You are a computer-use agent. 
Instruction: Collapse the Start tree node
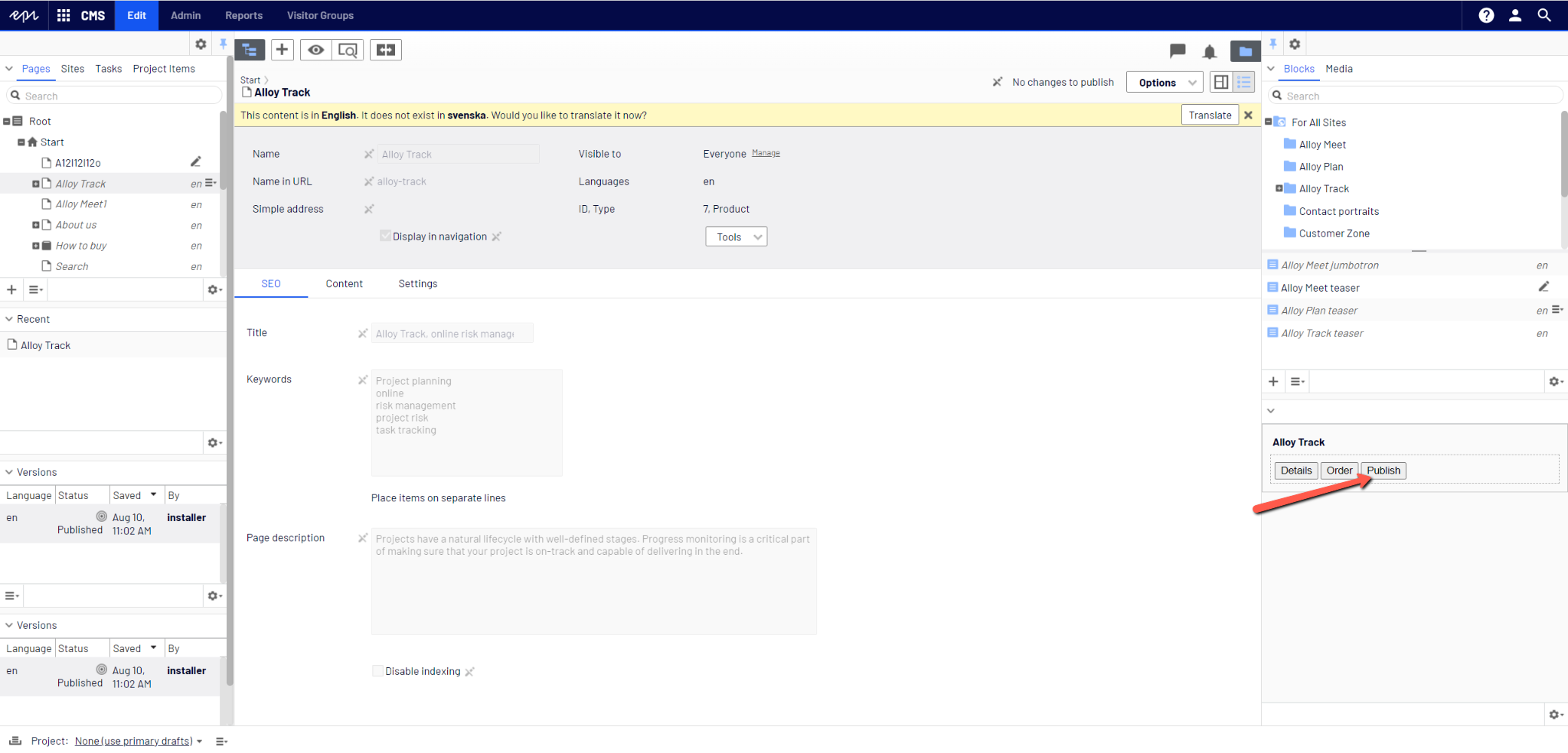pyautogui.click(x=21, y=142)
